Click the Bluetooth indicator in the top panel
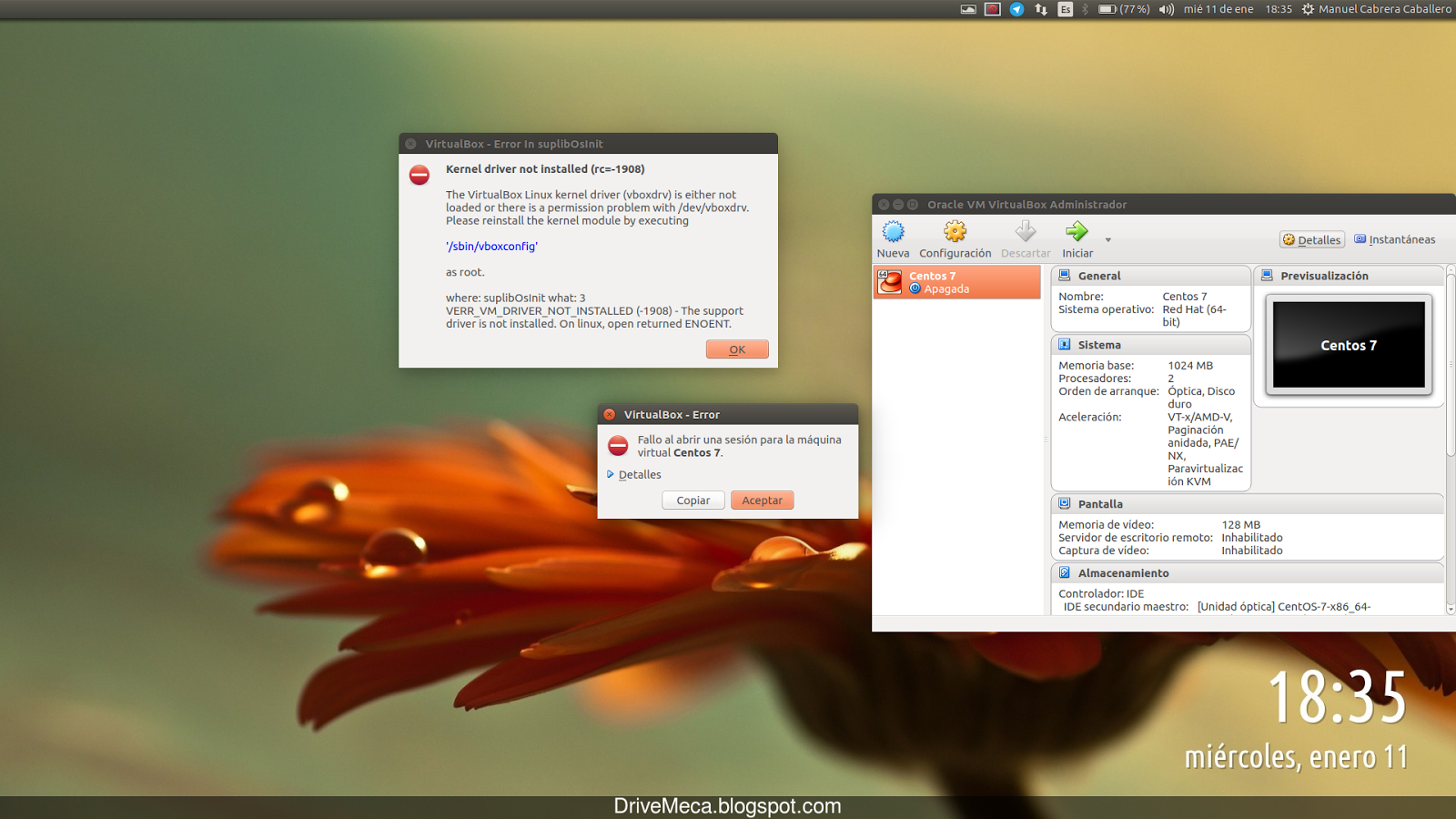This screenshot has width=1456, height=819. (1085, 9)
